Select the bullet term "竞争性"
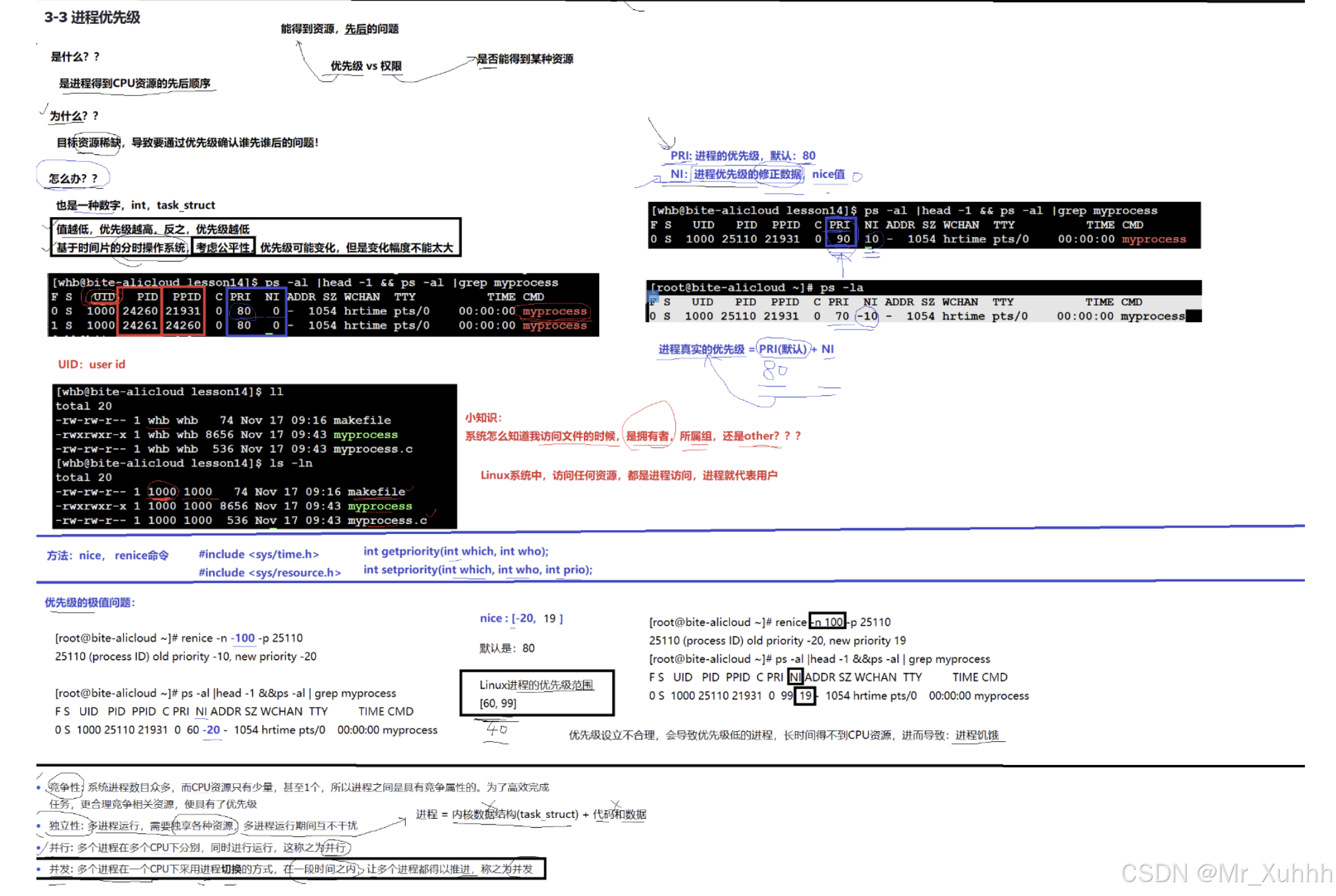Image resolution: width=1336 pixels, height=896 pixels. click(65, 787)
